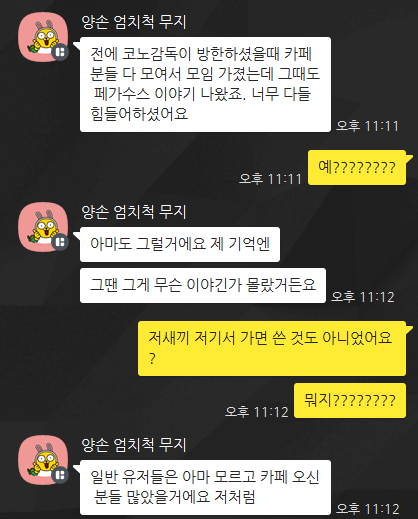
Task: Select the yellow 저새끼 저기서 message bubble
Action: pyautogui.click(x=272, y=348)
